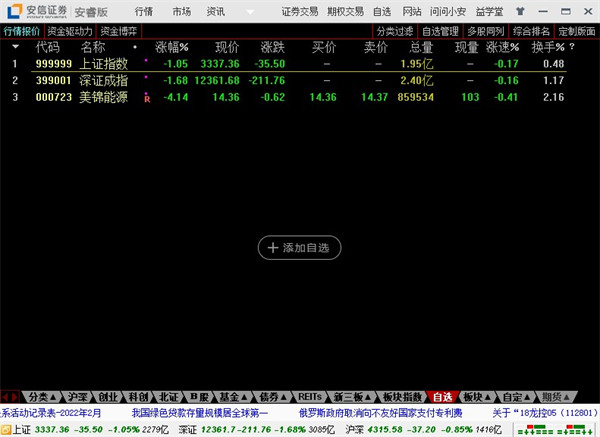Click the status bar icon beside 上证
Image resolution: width=600 pixels, height=437 pixels.
pyautogui.click(x=7, y=430)
